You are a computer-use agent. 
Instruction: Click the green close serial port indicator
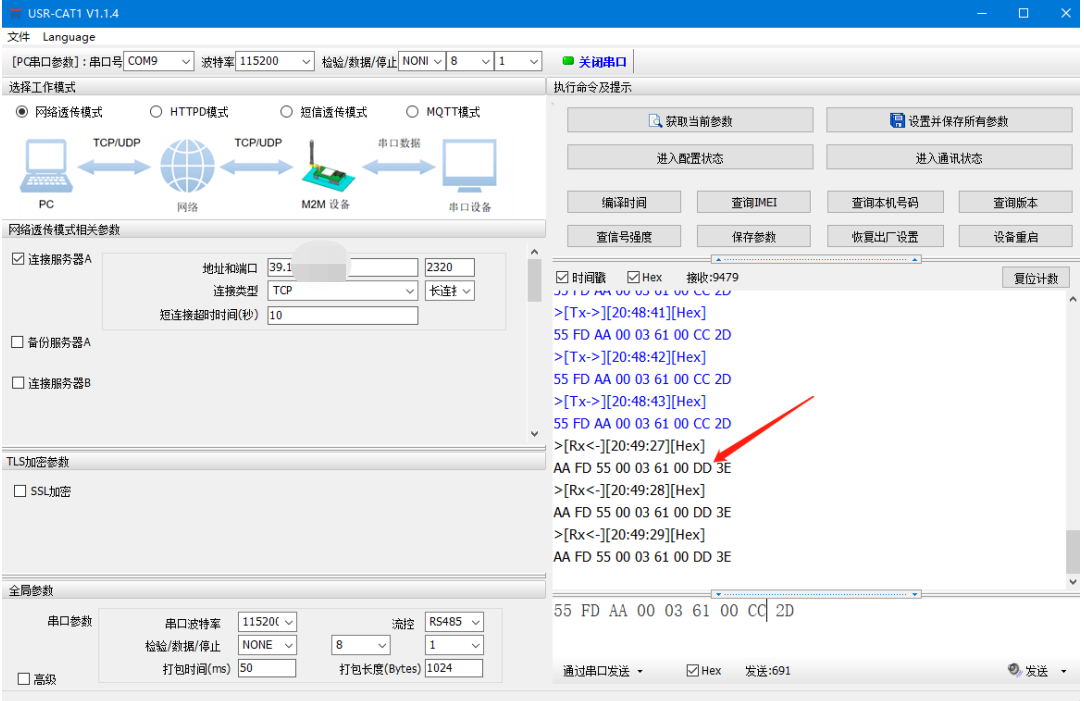click(568, 62)
